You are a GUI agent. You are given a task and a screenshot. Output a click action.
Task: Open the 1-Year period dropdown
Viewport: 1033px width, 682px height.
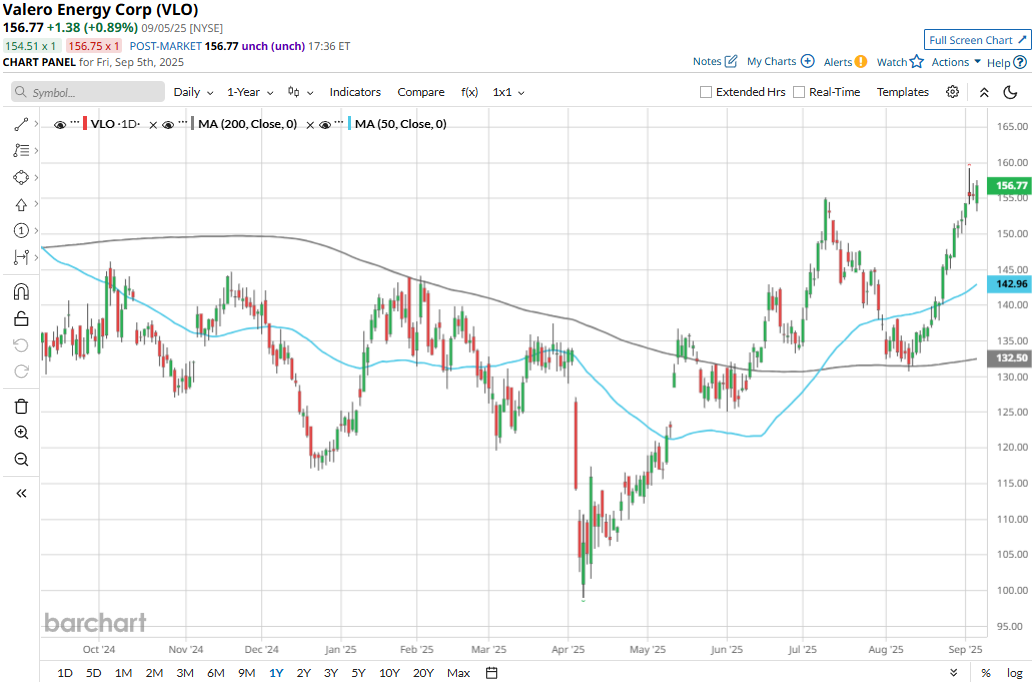[x=250, y=92]
